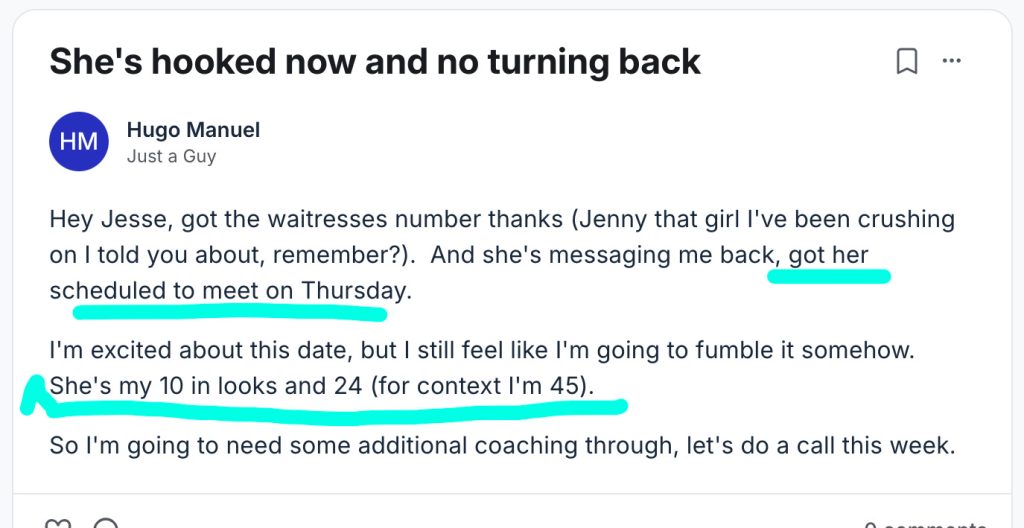Viewport: 1024px width, 528px height.
Task: Click the highlighted phrase "scheduled to meet on Thursday"
Action: click(228, 291)
